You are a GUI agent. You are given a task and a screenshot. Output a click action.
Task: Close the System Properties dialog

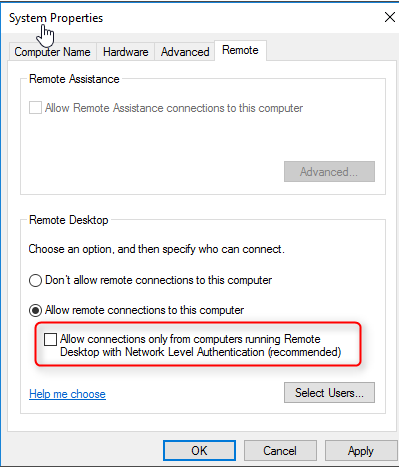[x=390, y=17]
